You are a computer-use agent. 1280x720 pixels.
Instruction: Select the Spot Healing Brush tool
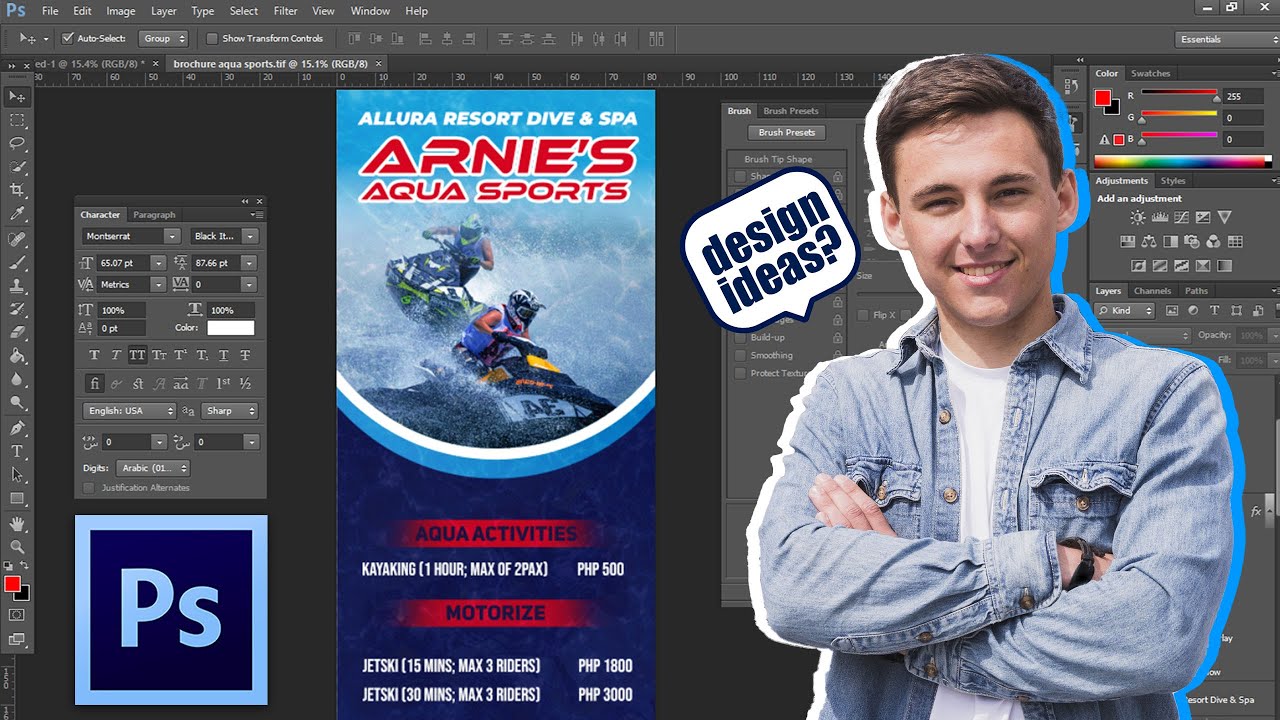17,240
